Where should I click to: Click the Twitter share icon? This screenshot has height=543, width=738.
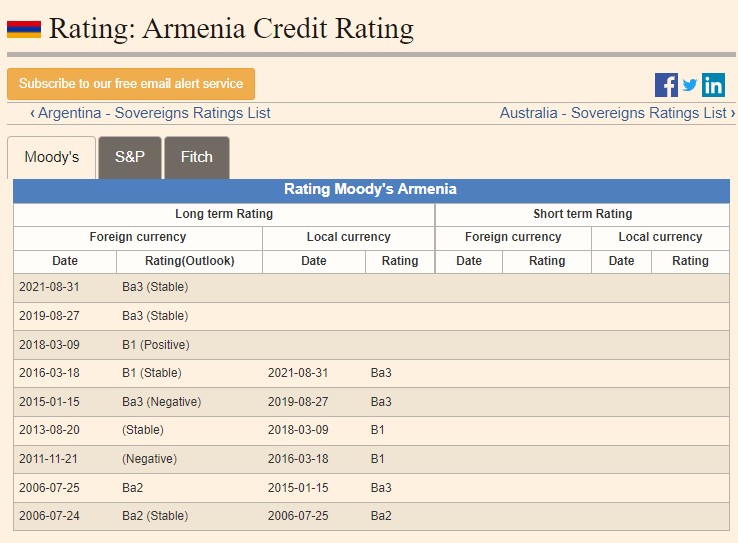[690, 85]
